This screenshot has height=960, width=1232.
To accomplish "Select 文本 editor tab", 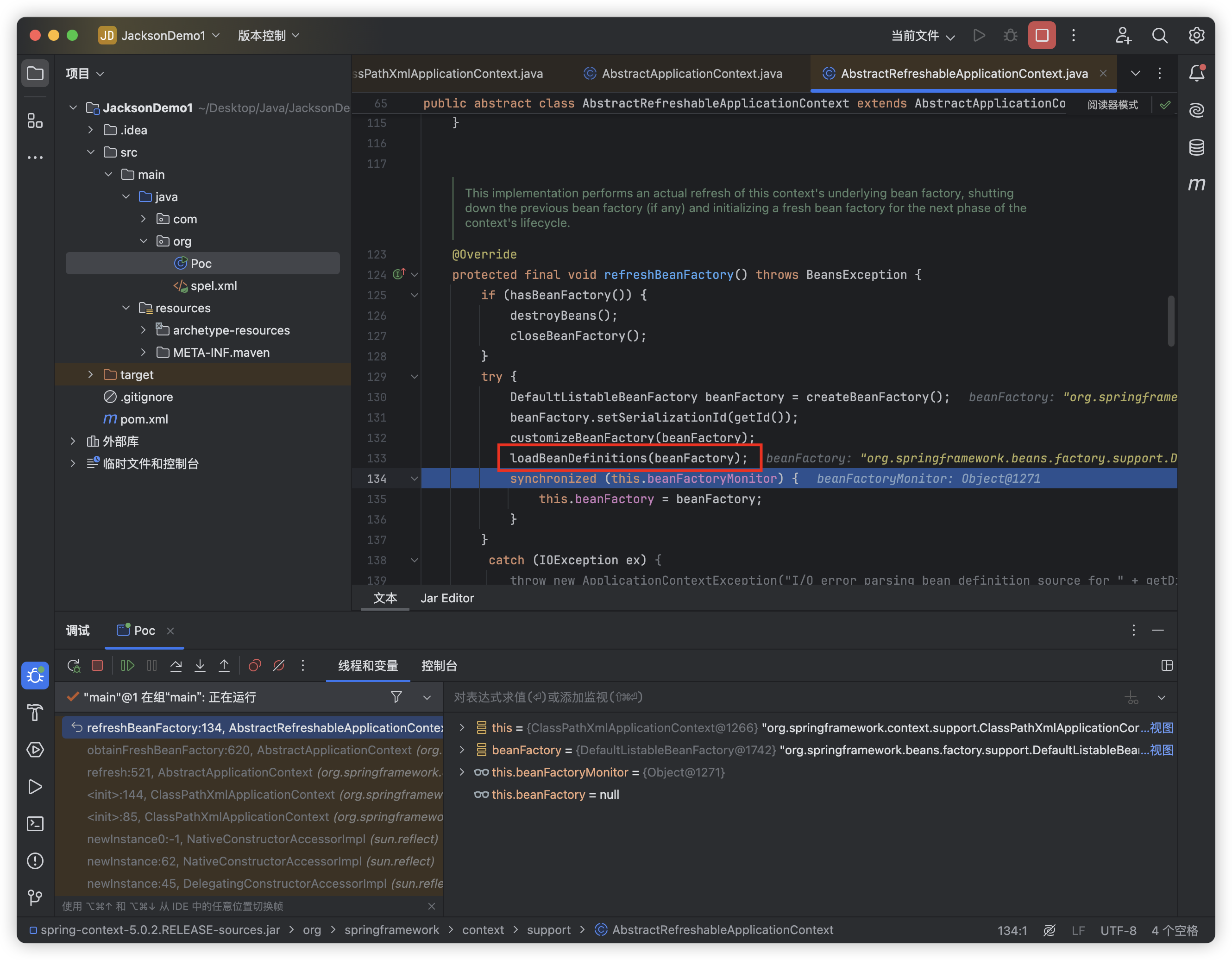I will point(385,598).
